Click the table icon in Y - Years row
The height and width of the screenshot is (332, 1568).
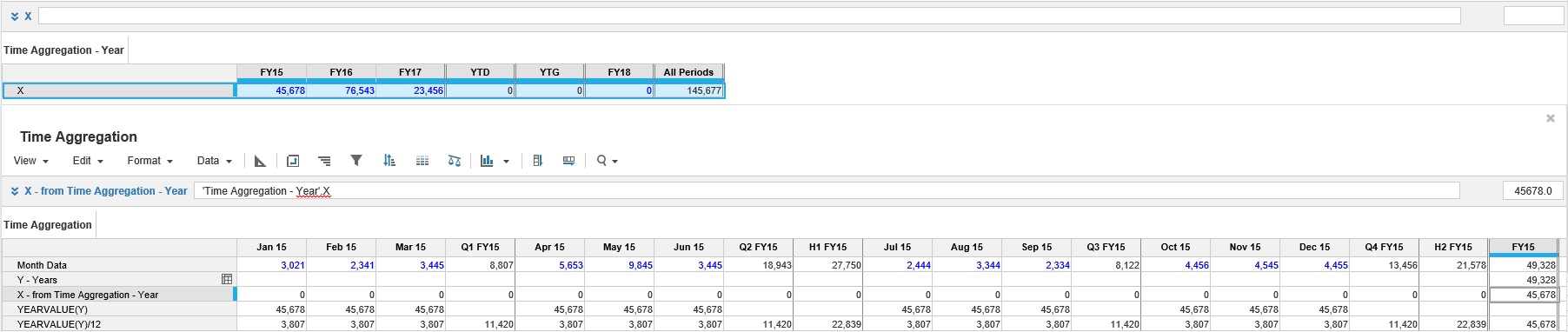(227, 280)
